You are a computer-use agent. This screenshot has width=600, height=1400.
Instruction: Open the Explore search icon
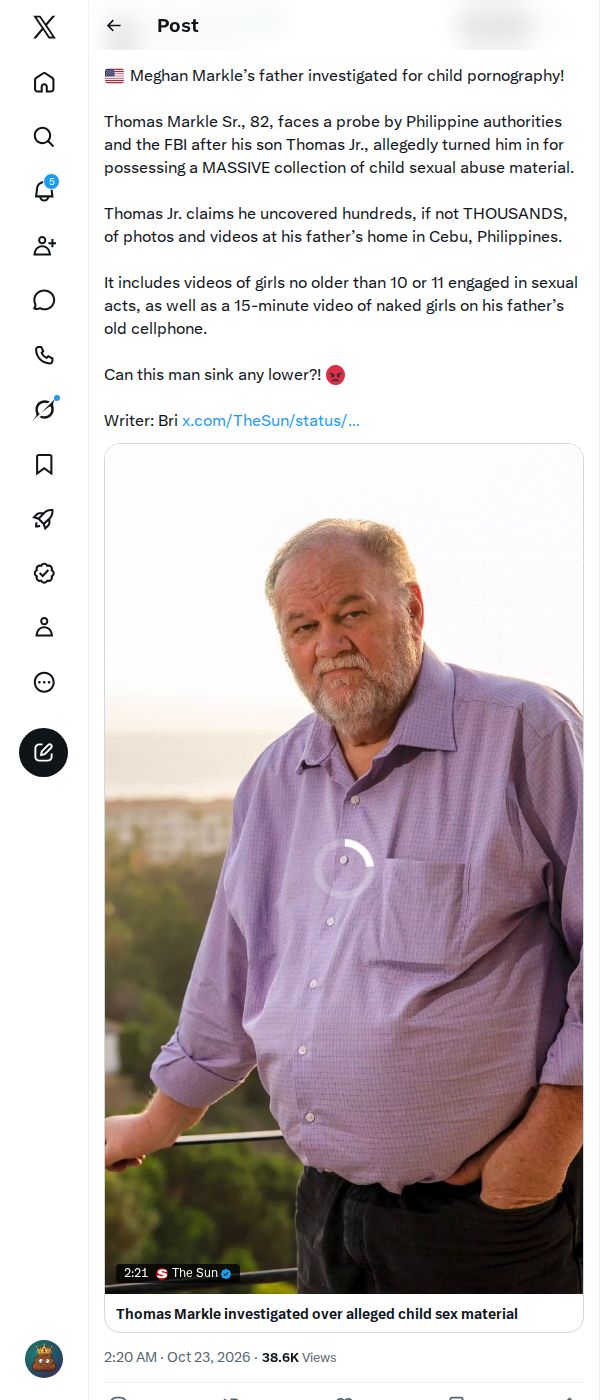(44, 137)
